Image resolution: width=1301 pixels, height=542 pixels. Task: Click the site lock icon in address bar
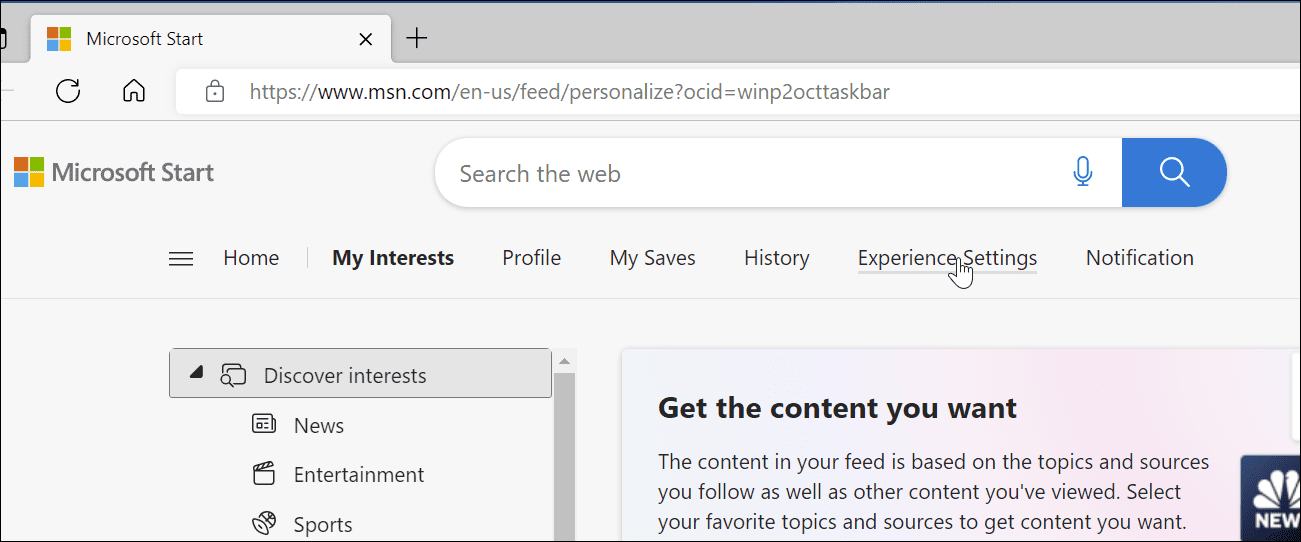coord(214,92)
